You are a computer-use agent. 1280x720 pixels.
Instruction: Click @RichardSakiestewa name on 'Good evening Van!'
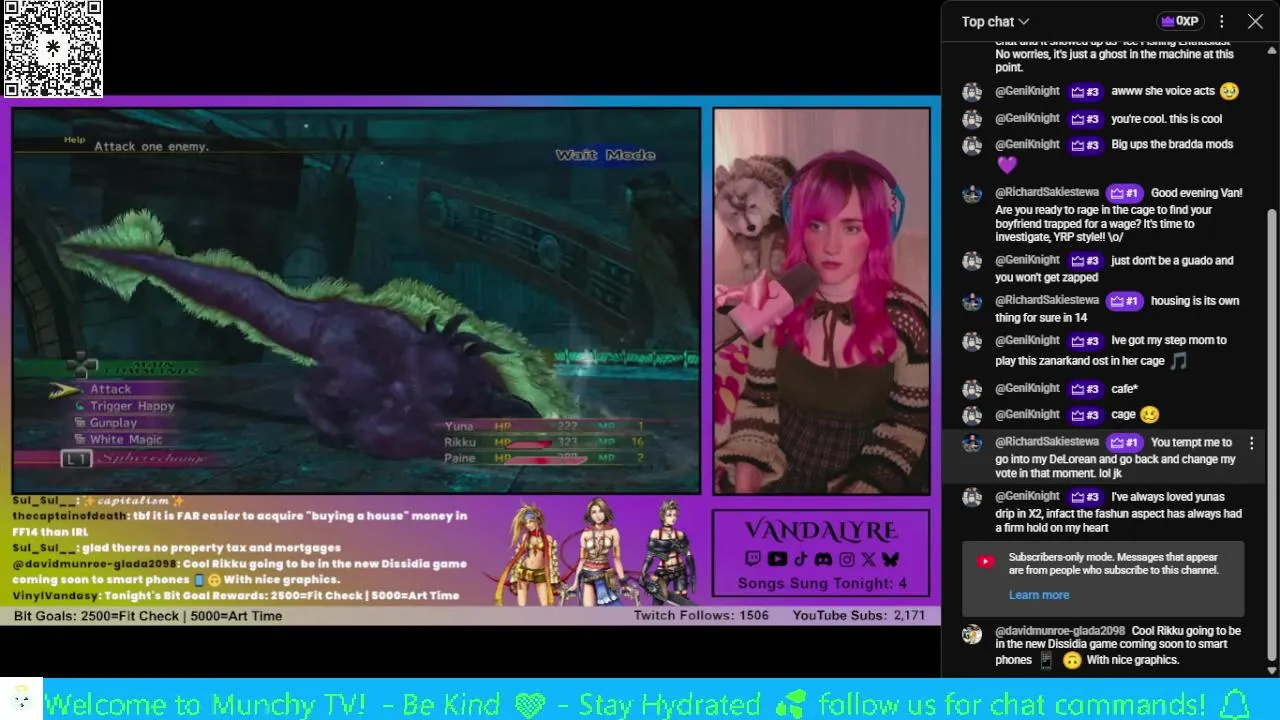pos(1047,192)
